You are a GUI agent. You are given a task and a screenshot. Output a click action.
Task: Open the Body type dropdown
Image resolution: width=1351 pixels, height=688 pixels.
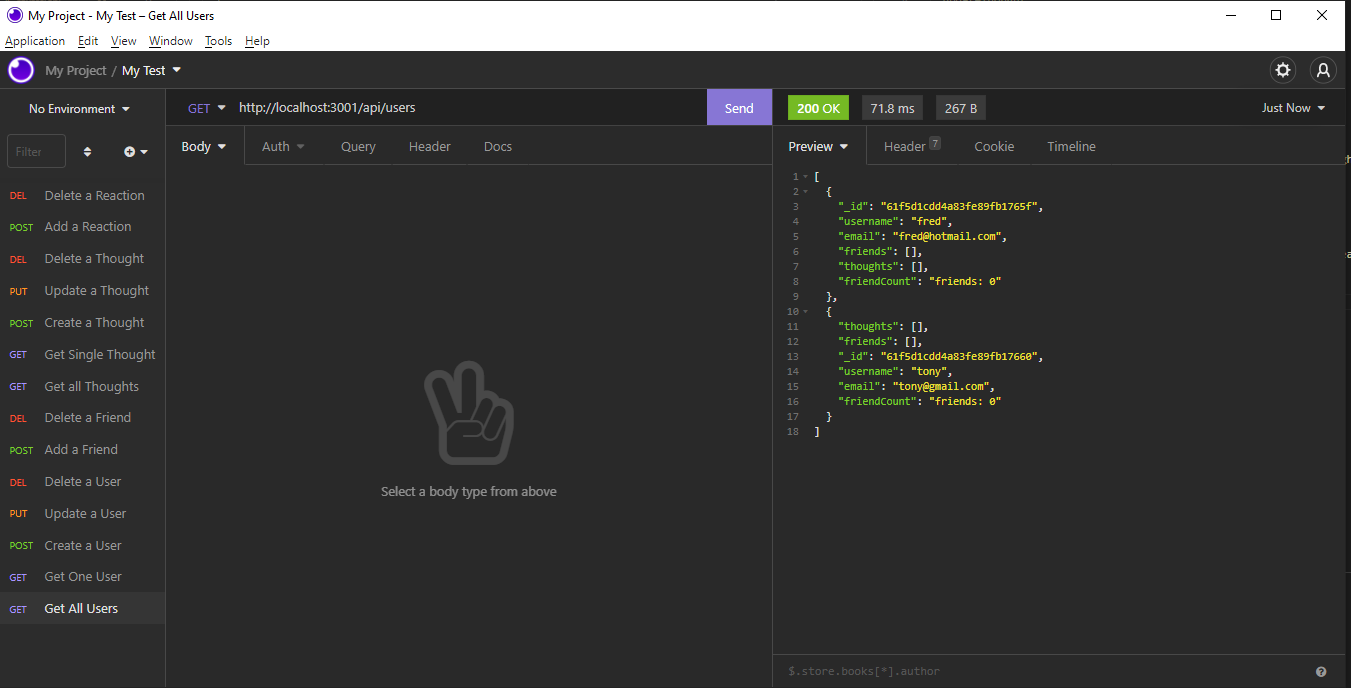[204, 146]
